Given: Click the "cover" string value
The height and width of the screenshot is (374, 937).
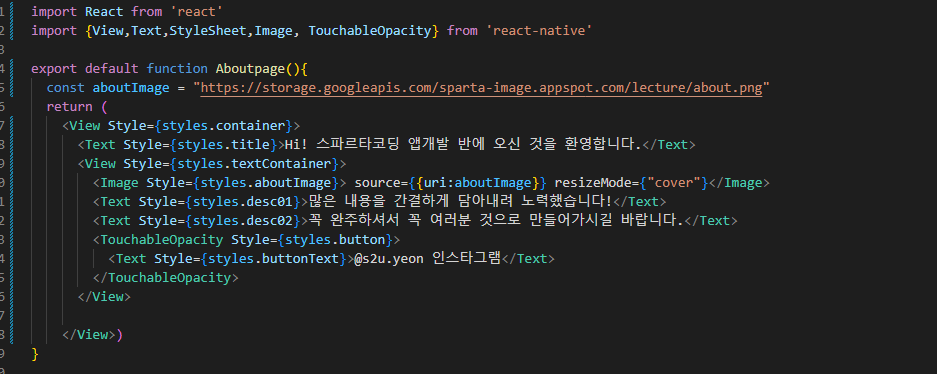Looking at the screenshot, I should (x=673, y=183).
